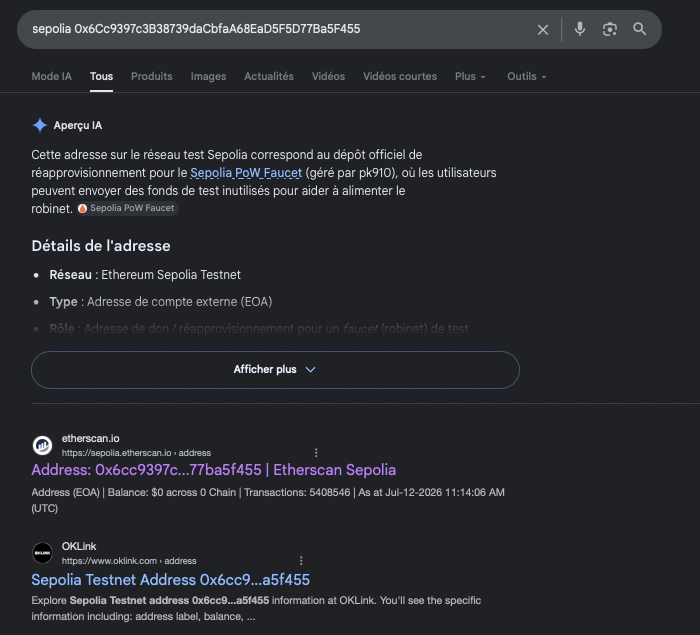
Task: Click the Aperçu IA heading text
Action: tap(78, 125)
